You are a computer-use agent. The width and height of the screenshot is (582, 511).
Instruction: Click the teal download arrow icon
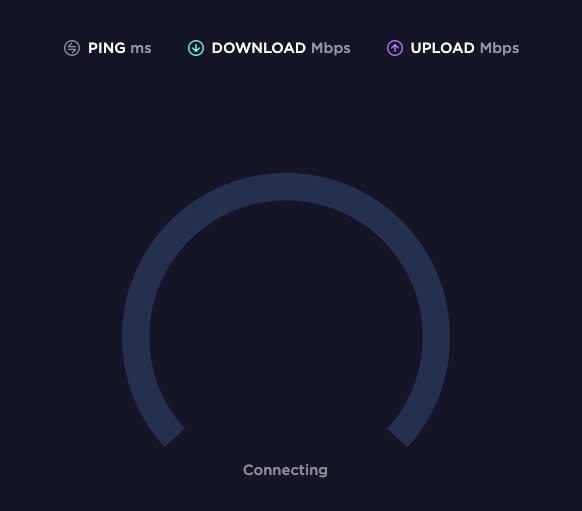pos(196,48)
